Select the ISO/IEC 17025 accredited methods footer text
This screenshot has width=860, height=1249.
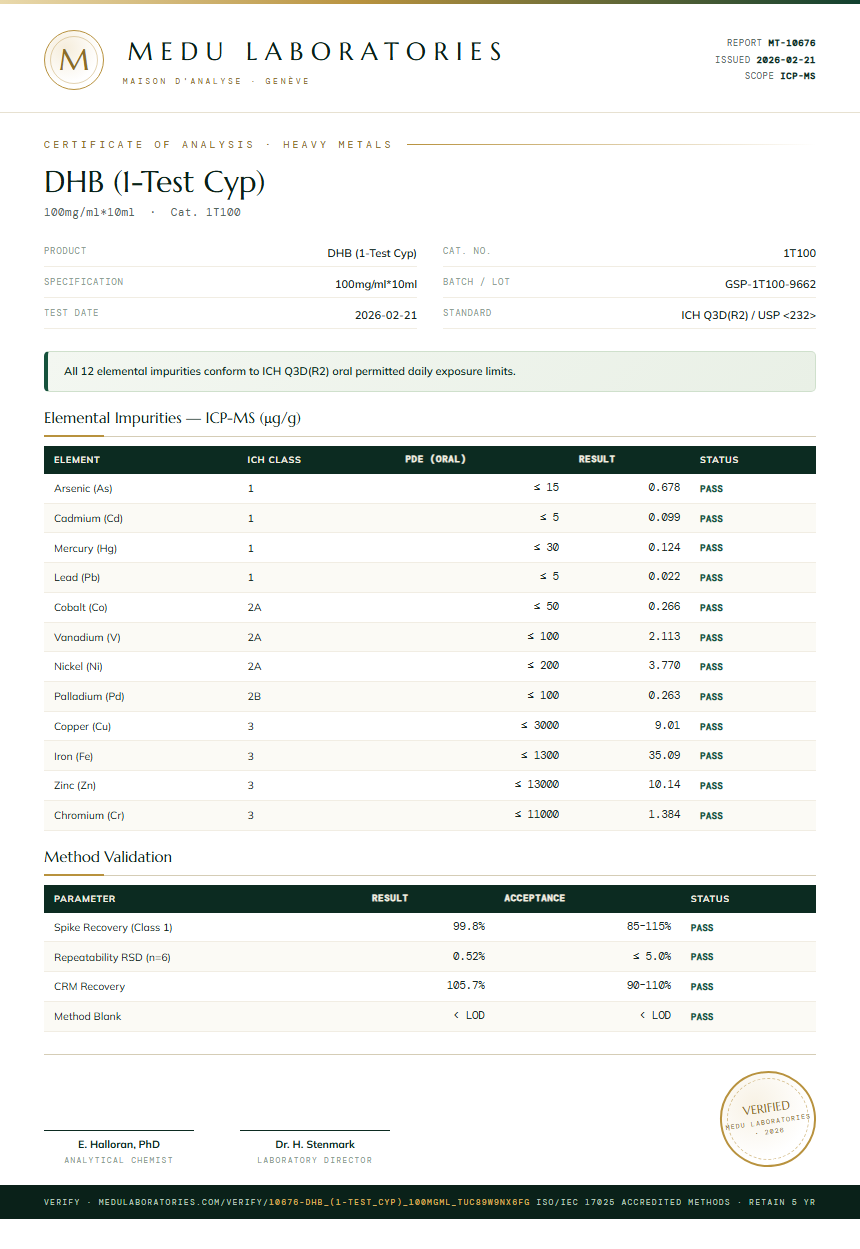[x=634, y=1202]
